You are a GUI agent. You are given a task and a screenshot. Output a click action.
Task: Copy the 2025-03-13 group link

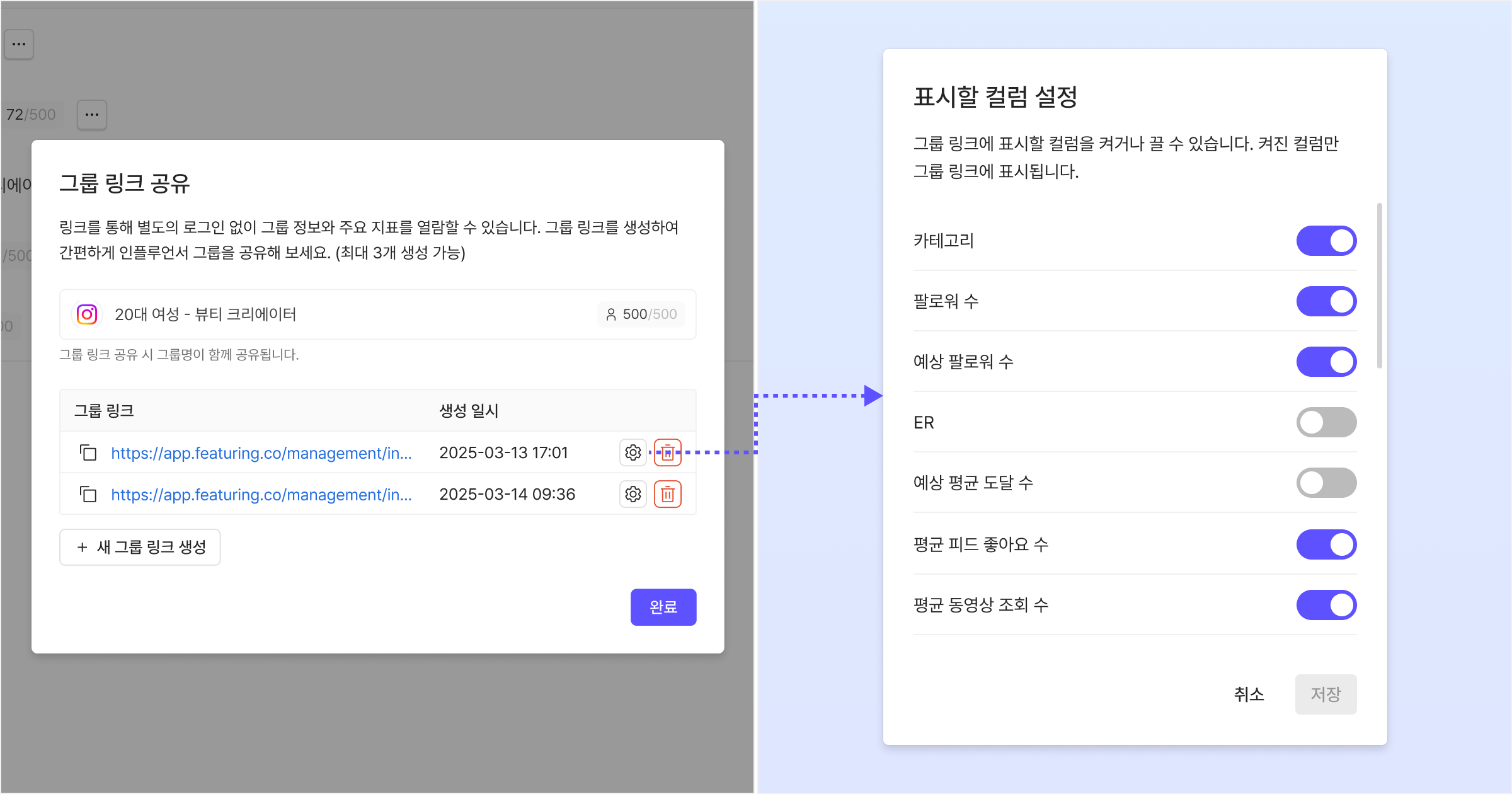click(88, 452)
